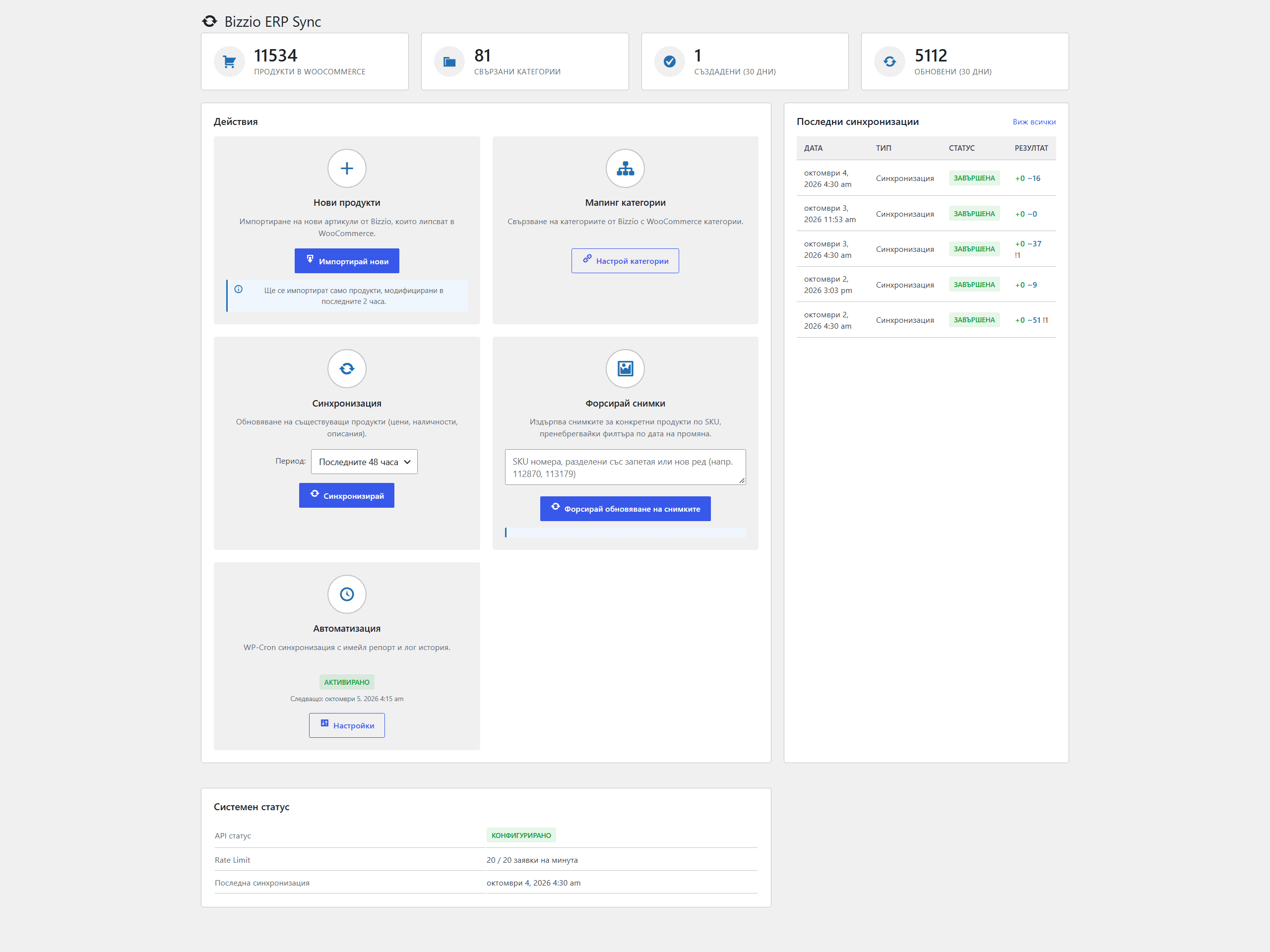Click the КОНФИГУРИРАНО API status badge

pyautogui.click(x=521, y=835)
